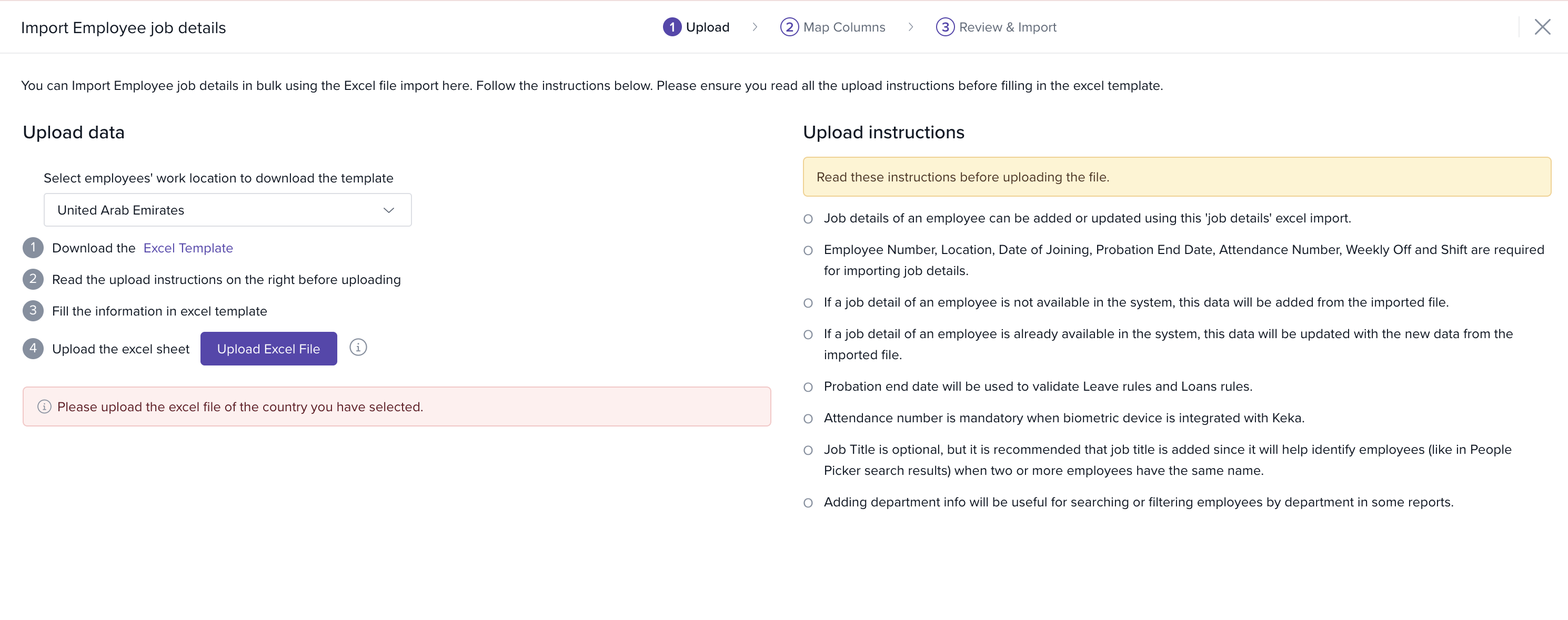This screenshot has height=620, width=1568.
Task: Switch to the Upload step label
Action: [x=707, y=27]
